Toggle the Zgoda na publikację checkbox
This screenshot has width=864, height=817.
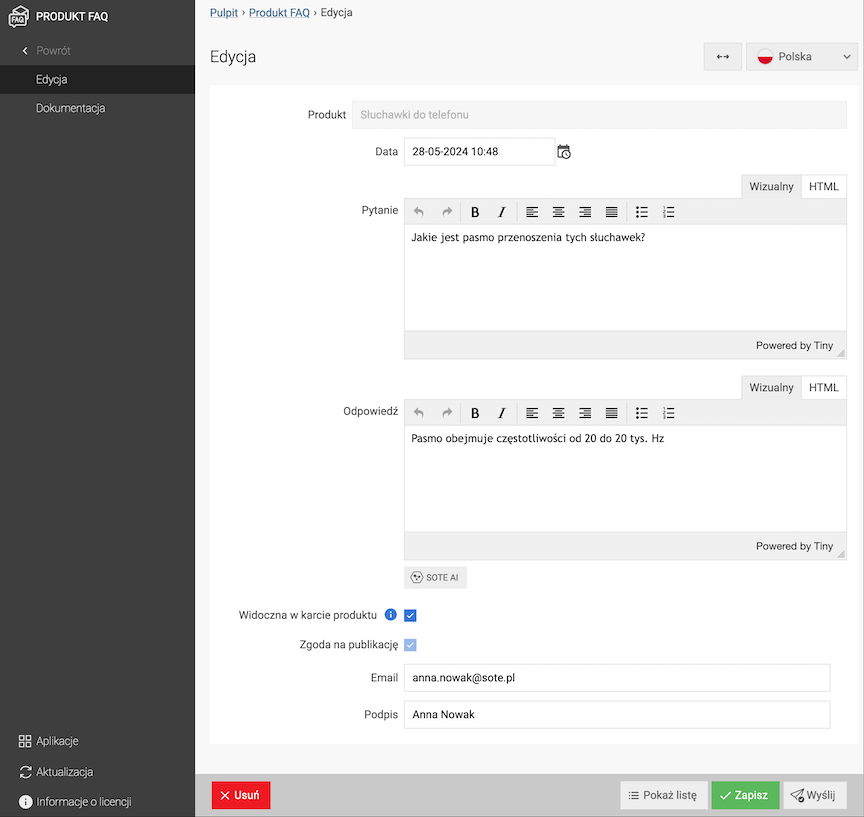pos(410,644)
